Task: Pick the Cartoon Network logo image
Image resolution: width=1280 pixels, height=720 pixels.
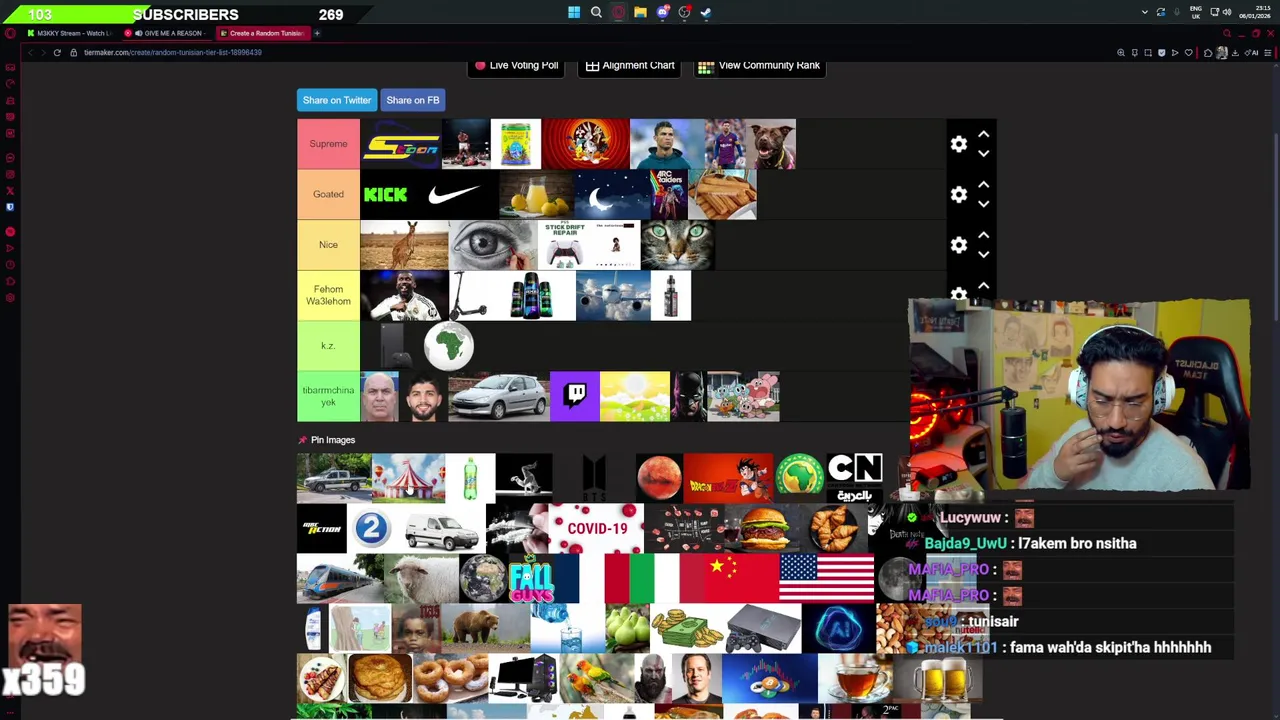Action: click(855, 478)
